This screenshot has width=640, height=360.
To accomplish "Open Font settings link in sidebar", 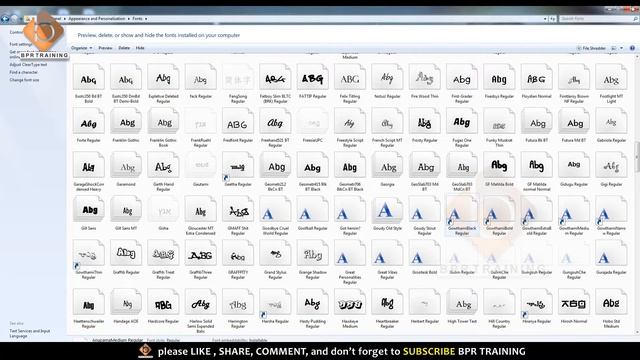I will pyautogui.click(x=20, y=44).
